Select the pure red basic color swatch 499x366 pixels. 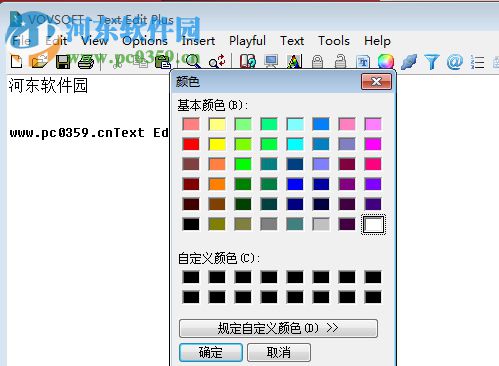pos(191,144)
